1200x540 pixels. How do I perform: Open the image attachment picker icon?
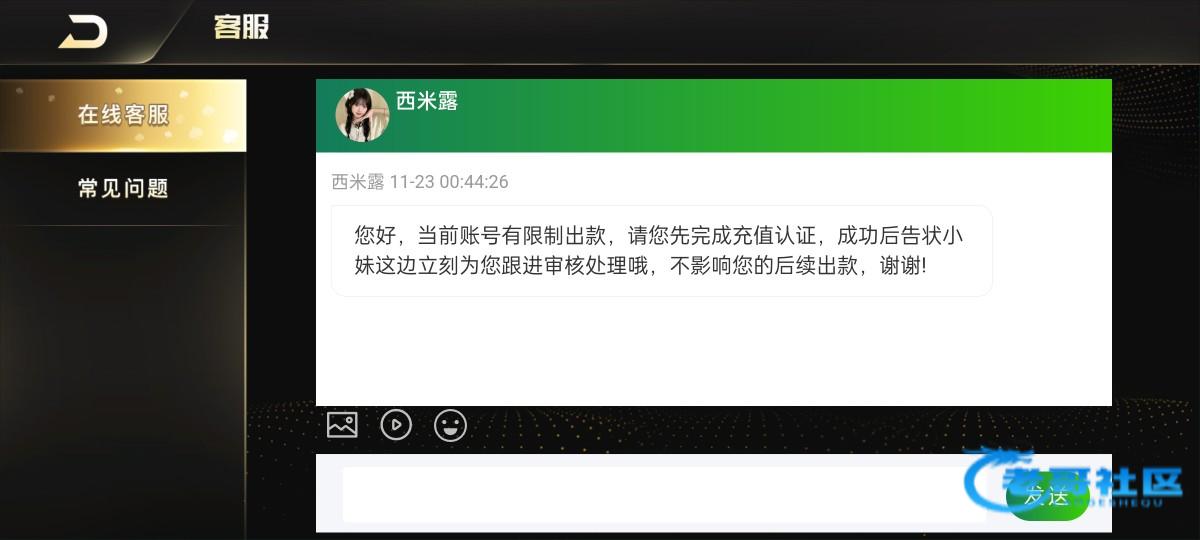point(342,425)
